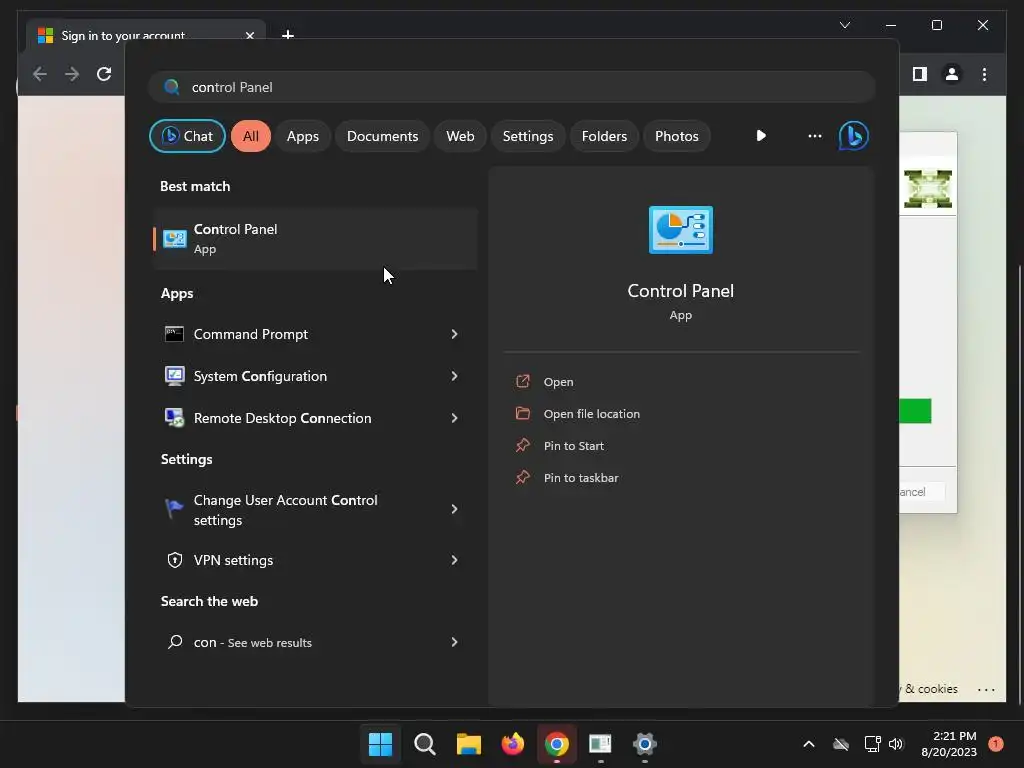
Task: Click Open file location action
Action: point(592,414)
